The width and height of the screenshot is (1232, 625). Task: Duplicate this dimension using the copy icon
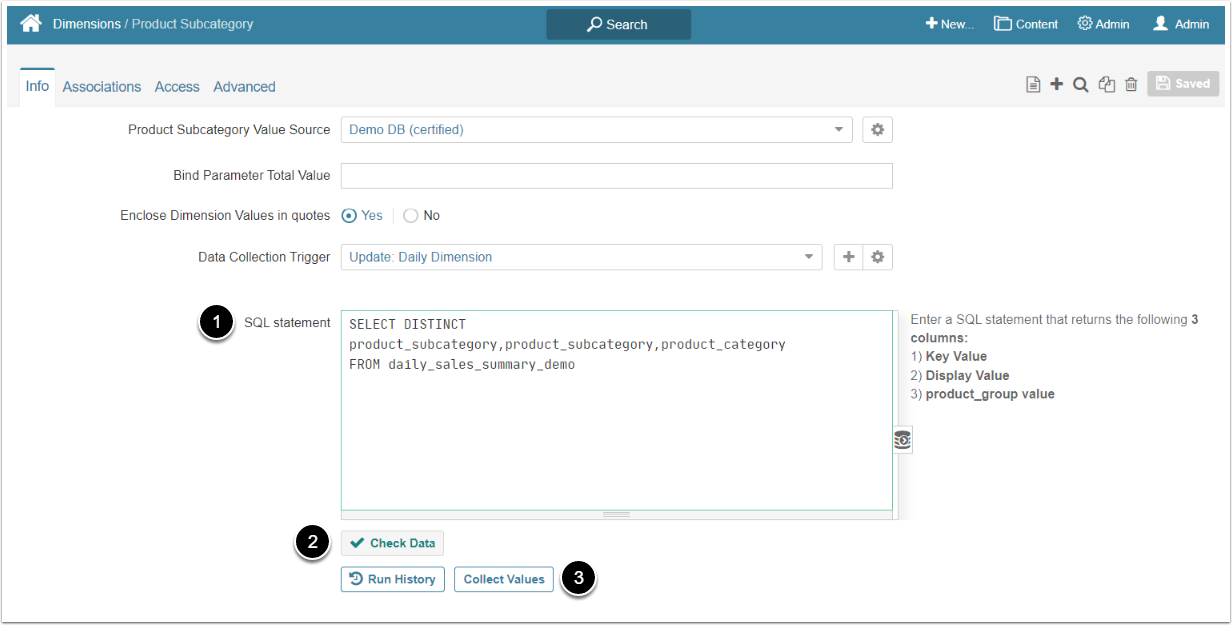[1106, 85]
